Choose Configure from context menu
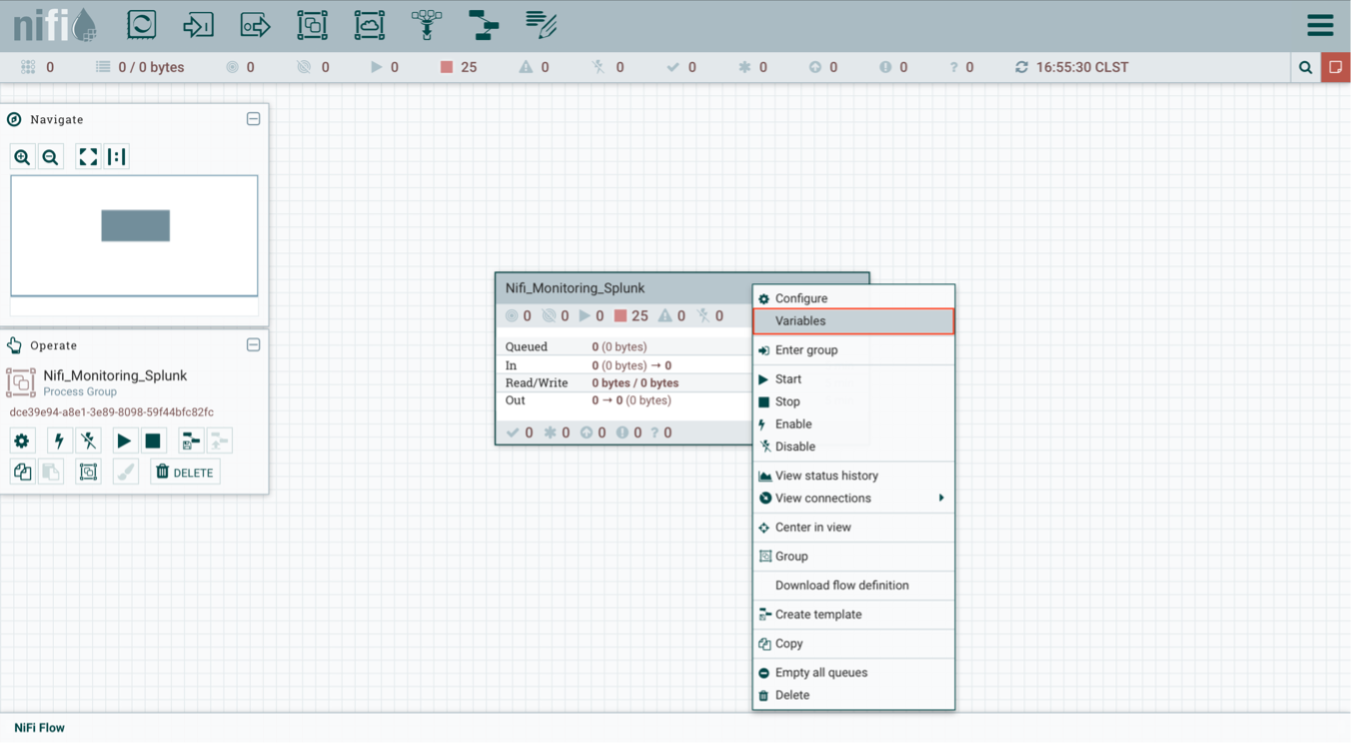 [x=853, y=298]
